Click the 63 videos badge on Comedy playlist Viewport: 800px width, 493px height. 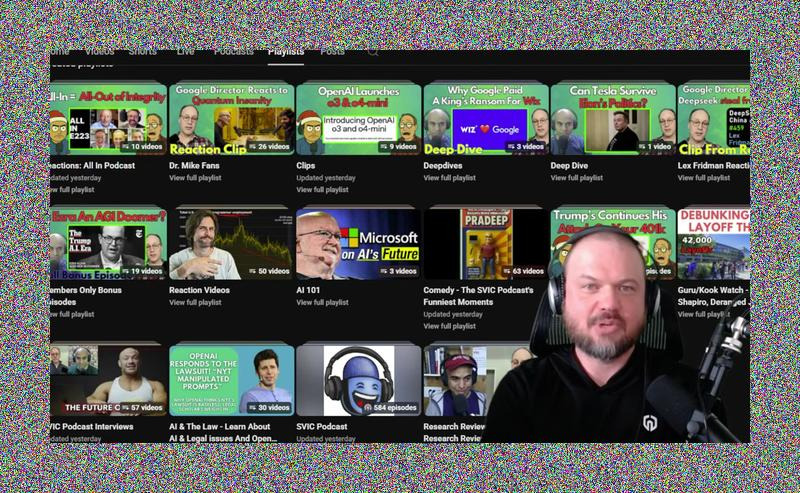(x=524, y=271)
